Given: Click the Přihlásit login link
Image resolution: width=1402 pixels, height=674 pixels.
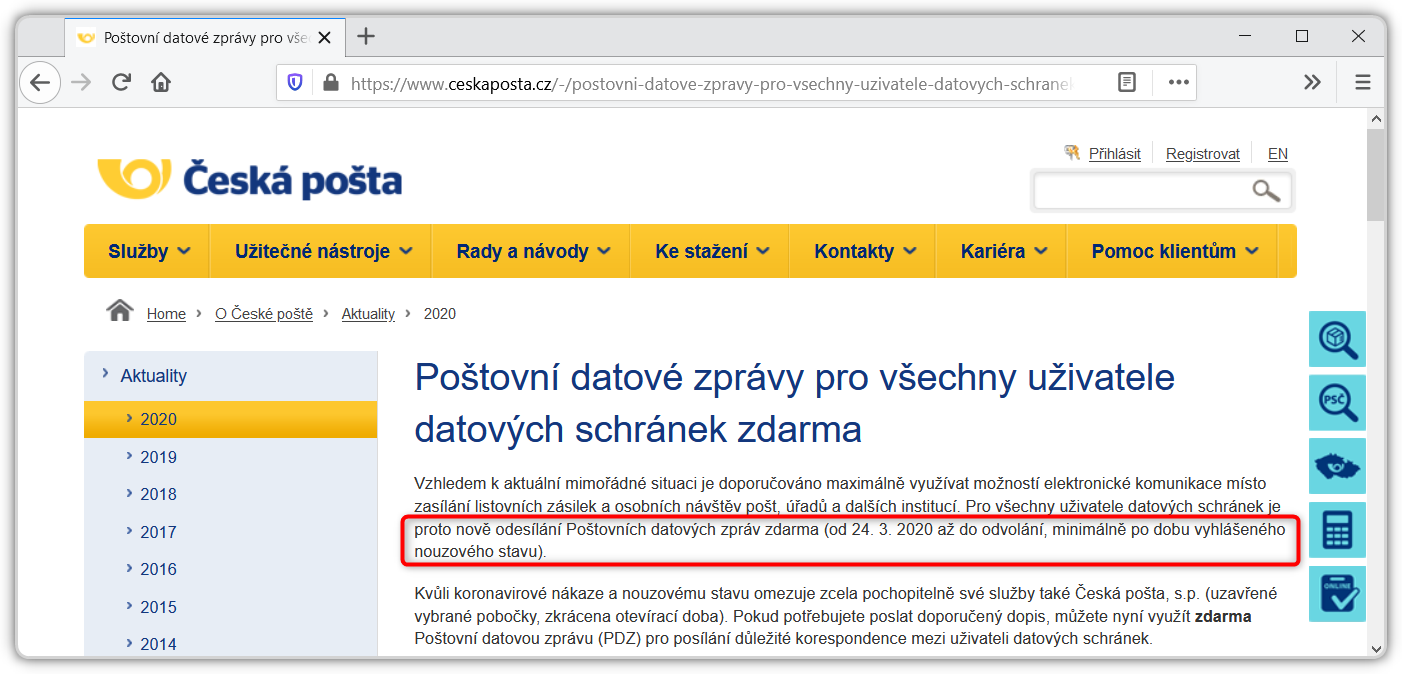Looking at the screenshot, I should click(1115, 154).
